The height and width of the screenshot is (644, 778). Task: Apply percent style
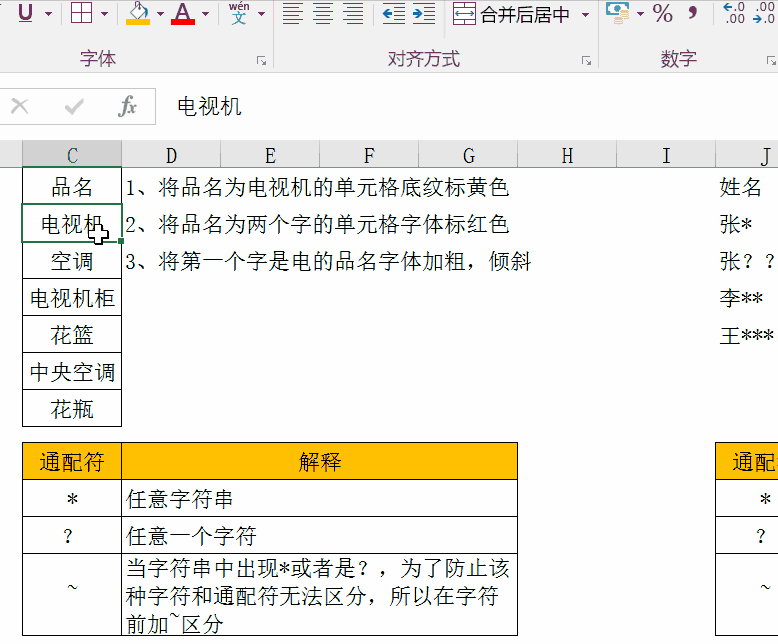[x=663, y=13]
